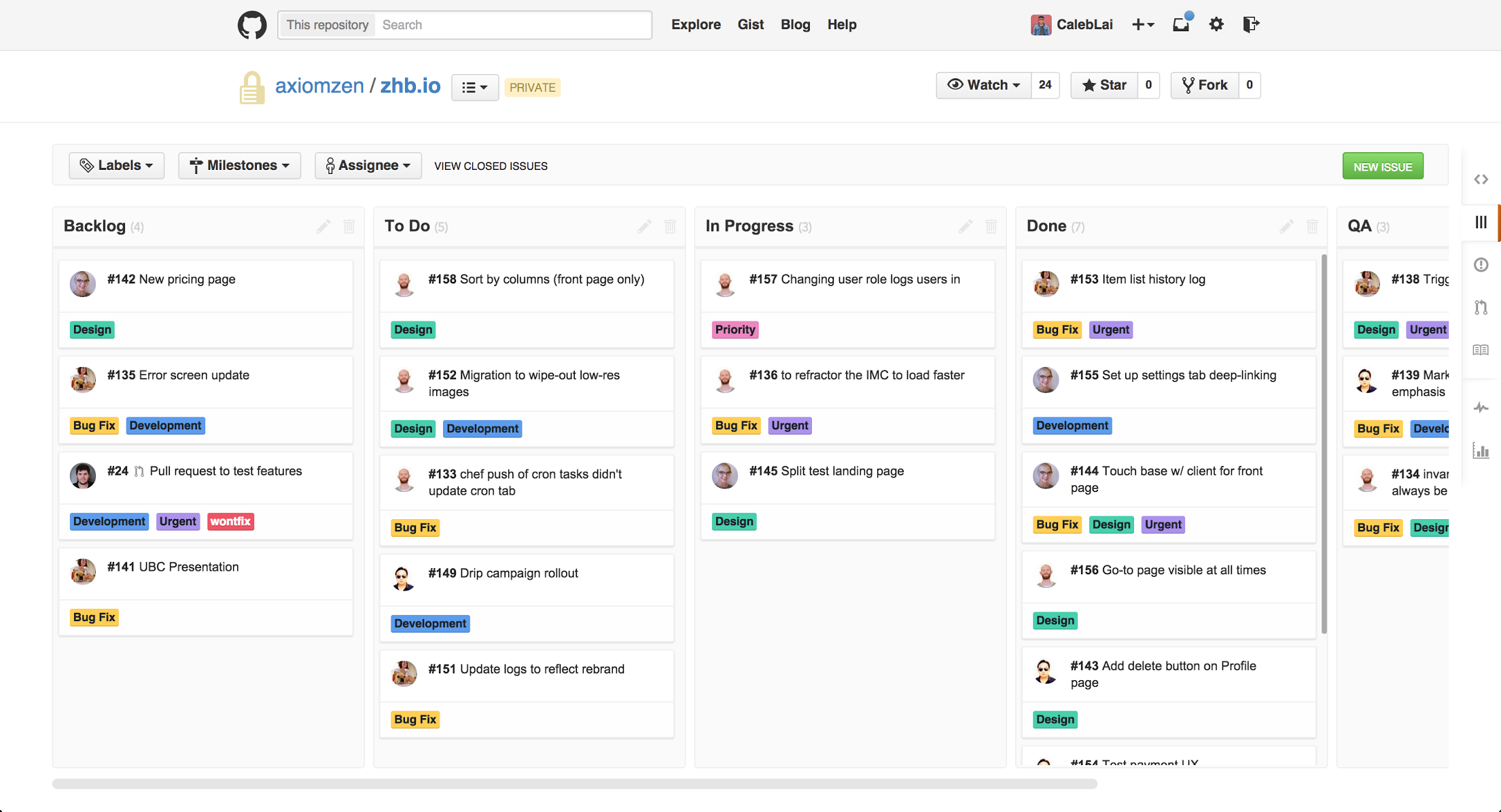Open the Milestones filter dropdown

point(239,166)
